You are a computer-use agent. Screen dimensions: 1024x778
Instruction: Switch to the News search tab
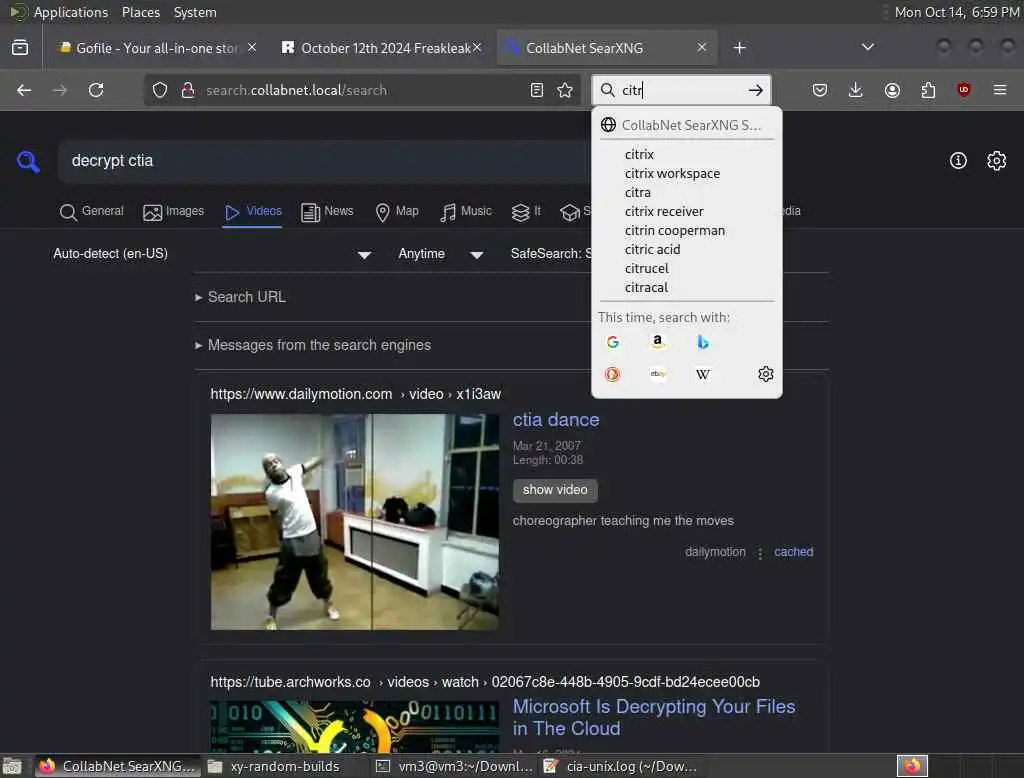(x=327, y=212)
